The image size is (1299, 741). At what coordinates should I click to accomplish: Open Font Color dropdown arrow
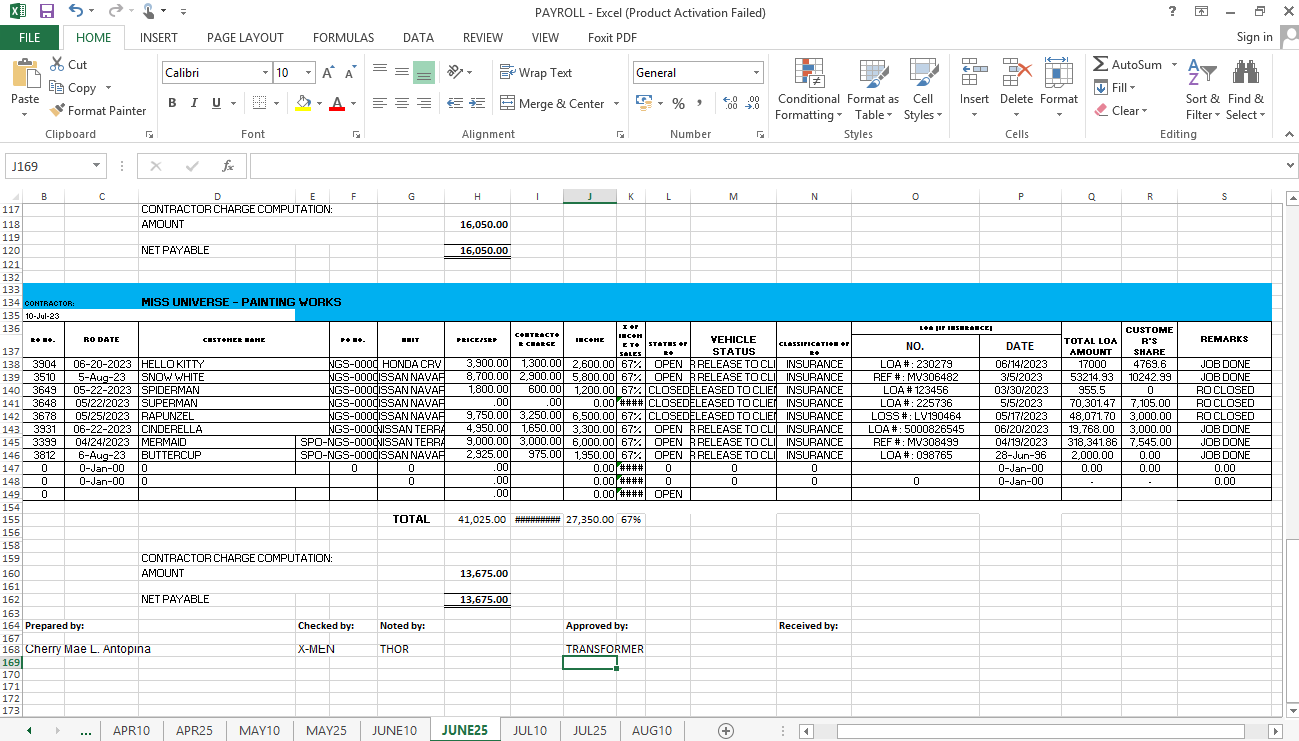[354, 103]
